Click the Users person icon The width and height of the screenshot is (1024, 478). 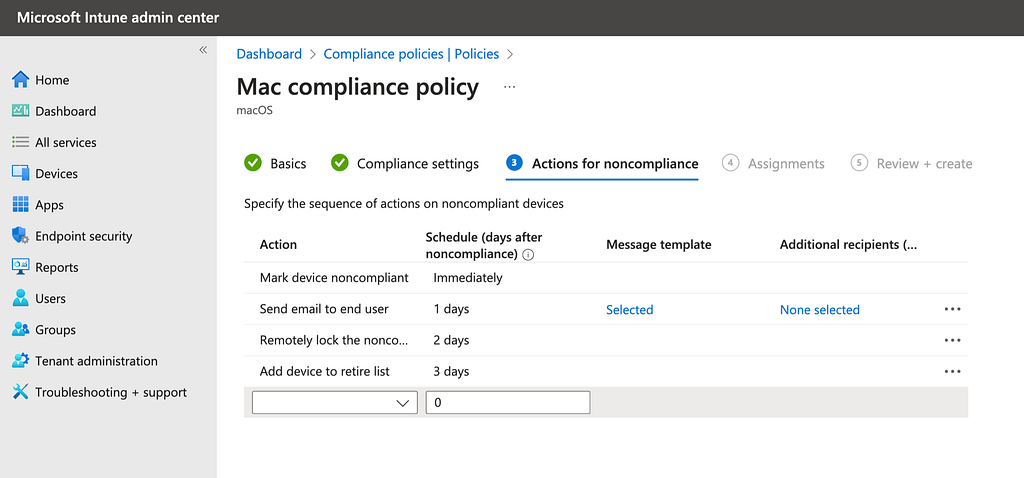21,298
